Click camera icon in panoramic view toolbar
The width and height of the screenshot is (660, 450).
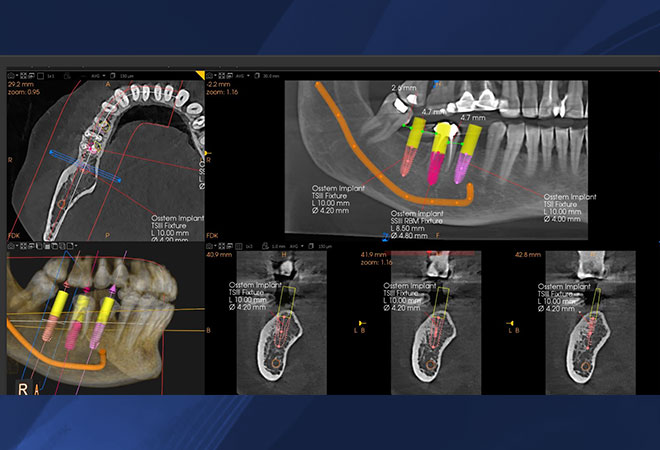[x=209, y=76]
